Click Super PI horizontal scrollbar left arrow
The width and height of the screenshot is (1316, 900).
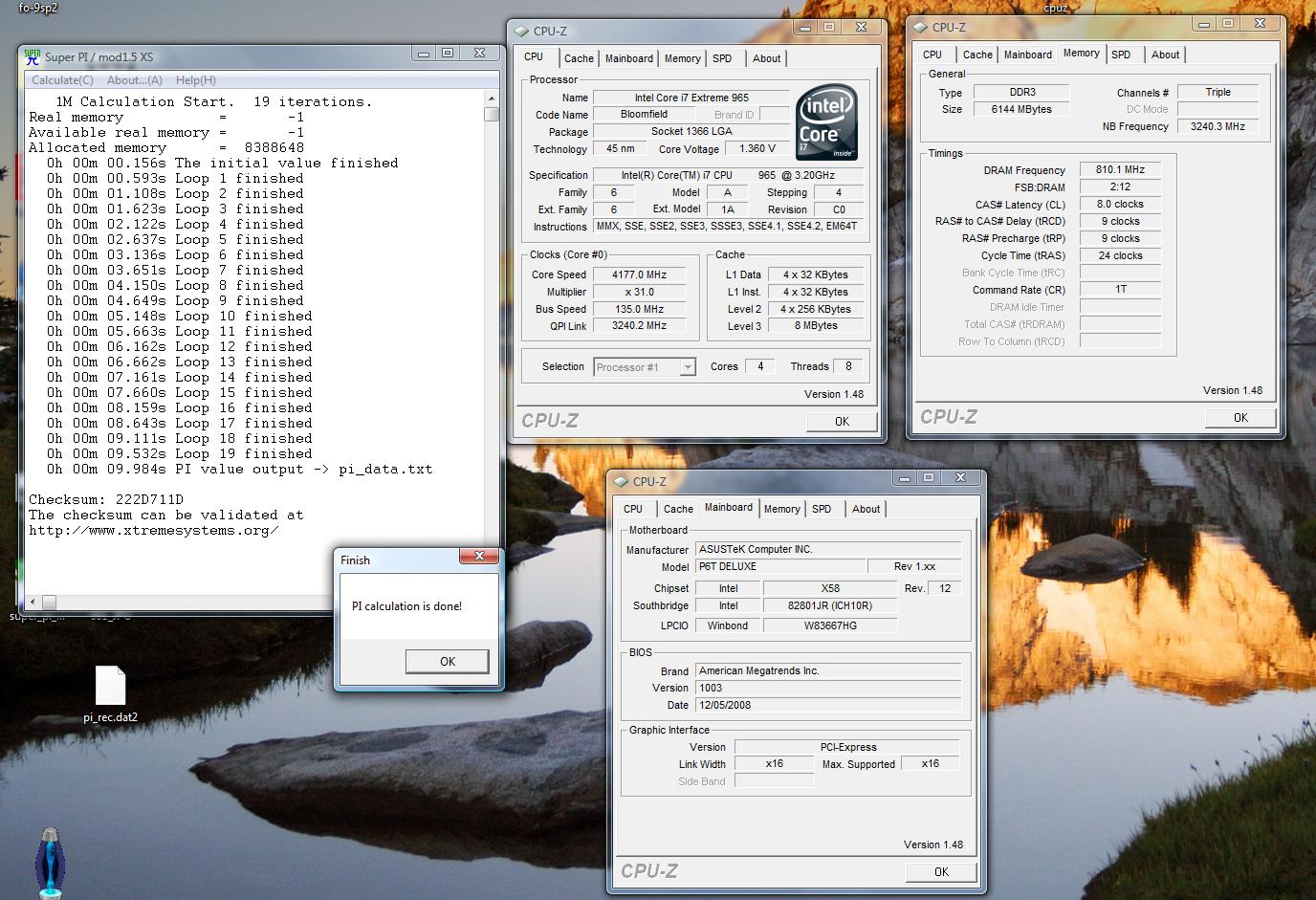pyautogui.click(x=33, y=602)
